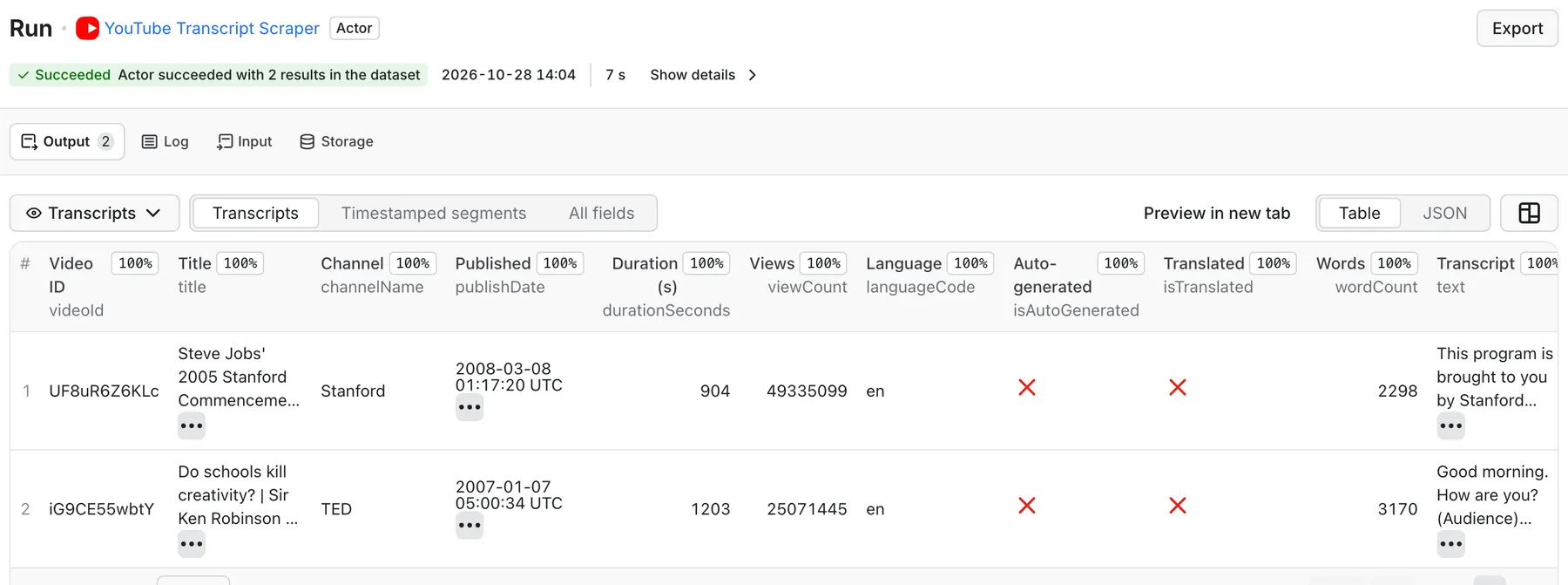Screen dimensions: 1568x585
Task: Click the Duration (s) column header
Action: [666, 286]
